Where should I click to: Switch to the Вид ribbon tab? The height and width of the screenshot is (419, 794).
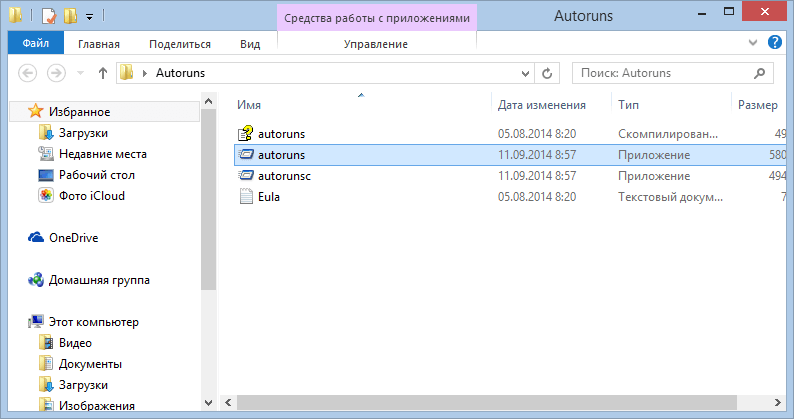[250, 44]
